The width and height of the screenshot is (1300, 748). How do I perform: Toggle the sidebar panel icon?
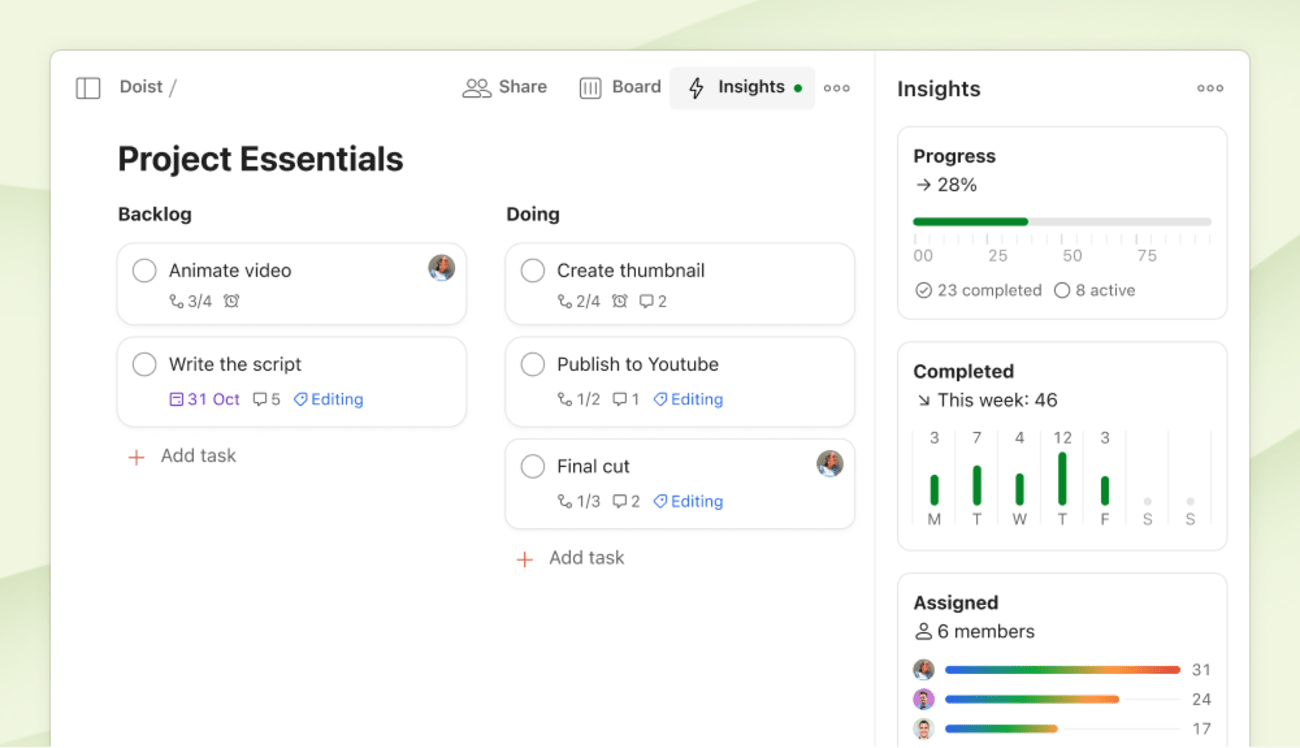88,88
